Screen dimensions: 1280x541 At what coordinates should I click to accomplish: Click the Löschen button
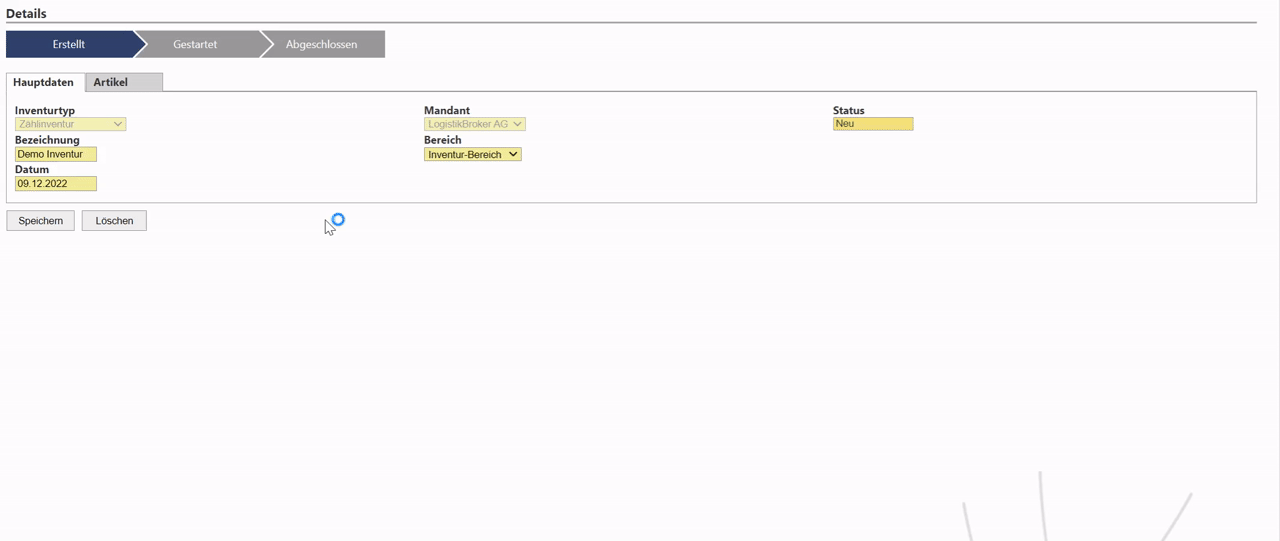[114, 220]
